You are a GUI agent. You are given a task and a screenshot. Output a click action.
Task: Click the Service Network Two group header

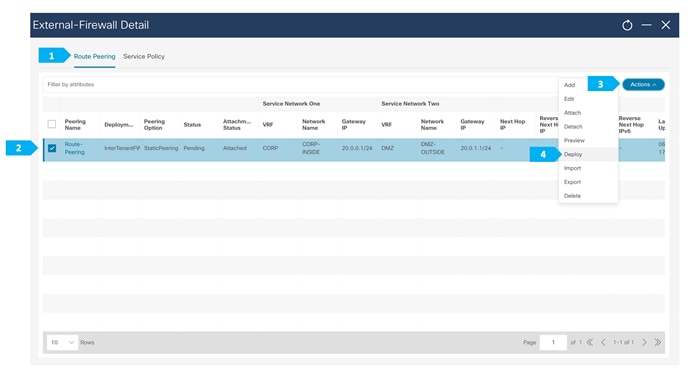(x=410, y=104)
